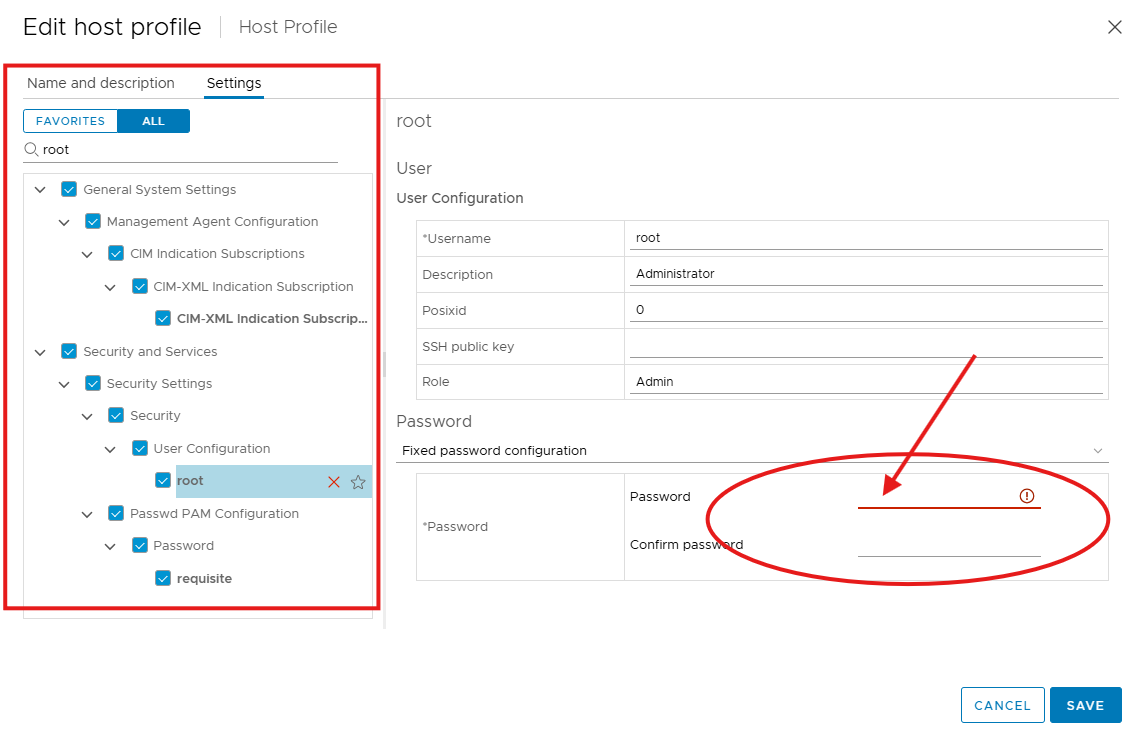Viewport: 1141px width, 731px height.
Task: Click the Cancel button
Action: point(1002,705)
